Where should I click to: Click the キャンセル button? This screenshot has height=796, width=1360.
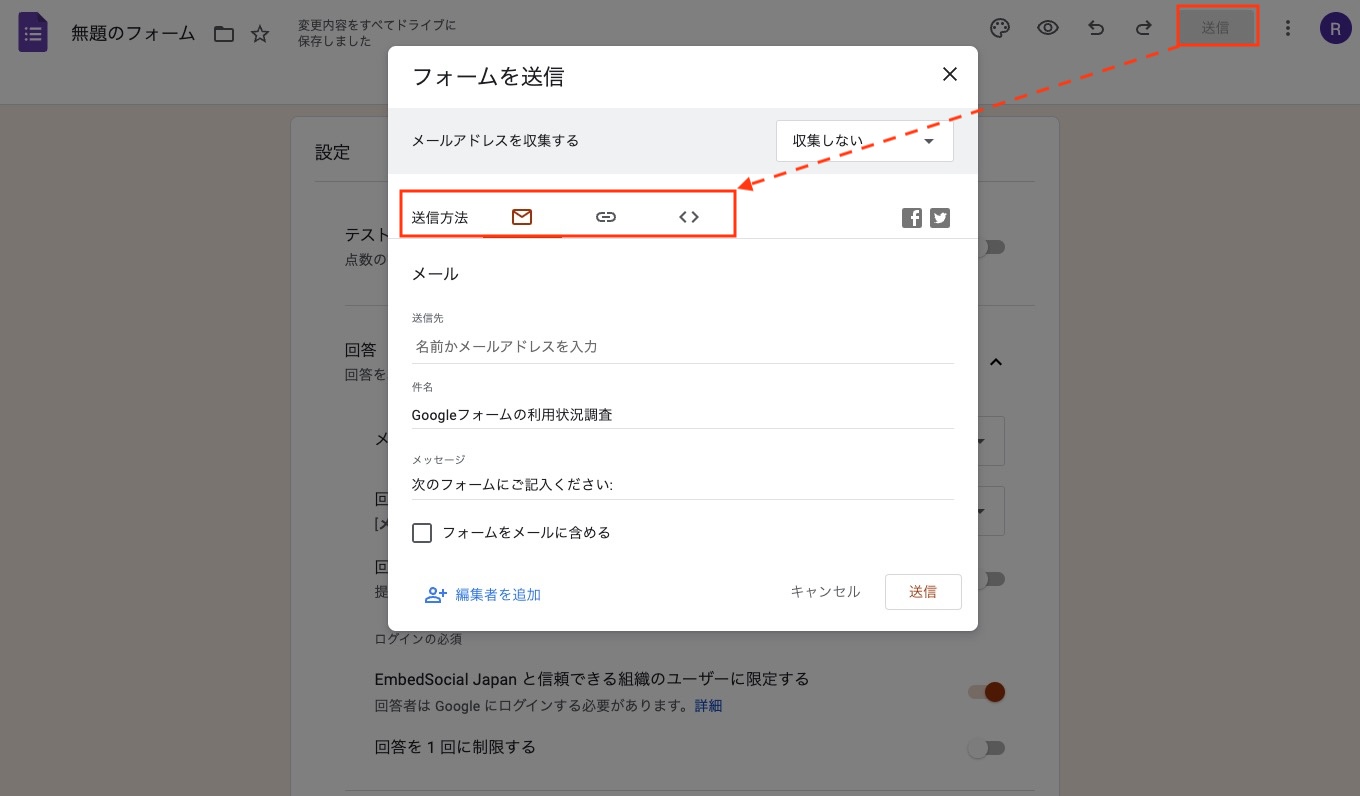pos(825,591)
